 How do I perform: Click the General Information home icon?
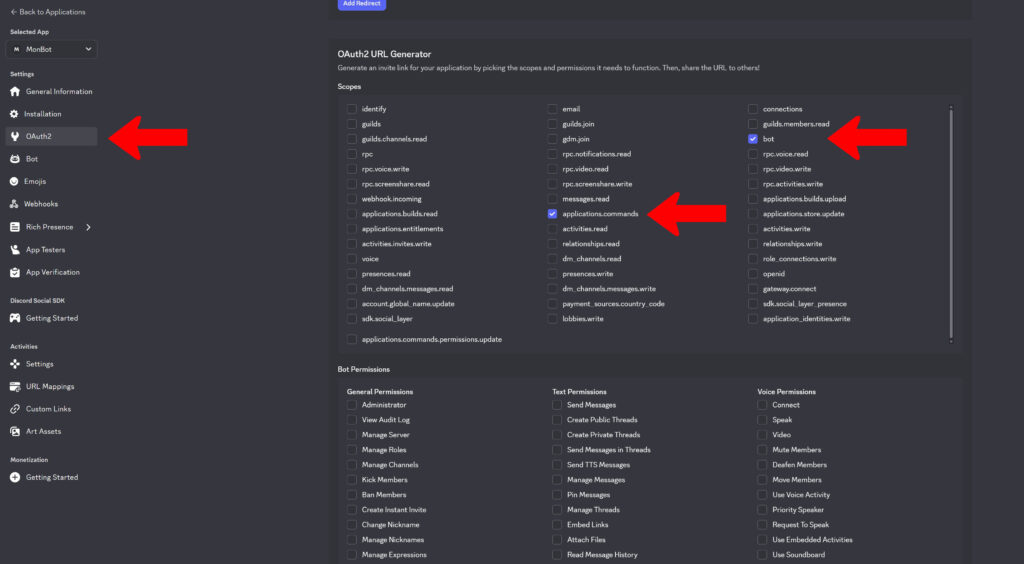[x=15, y=92]
